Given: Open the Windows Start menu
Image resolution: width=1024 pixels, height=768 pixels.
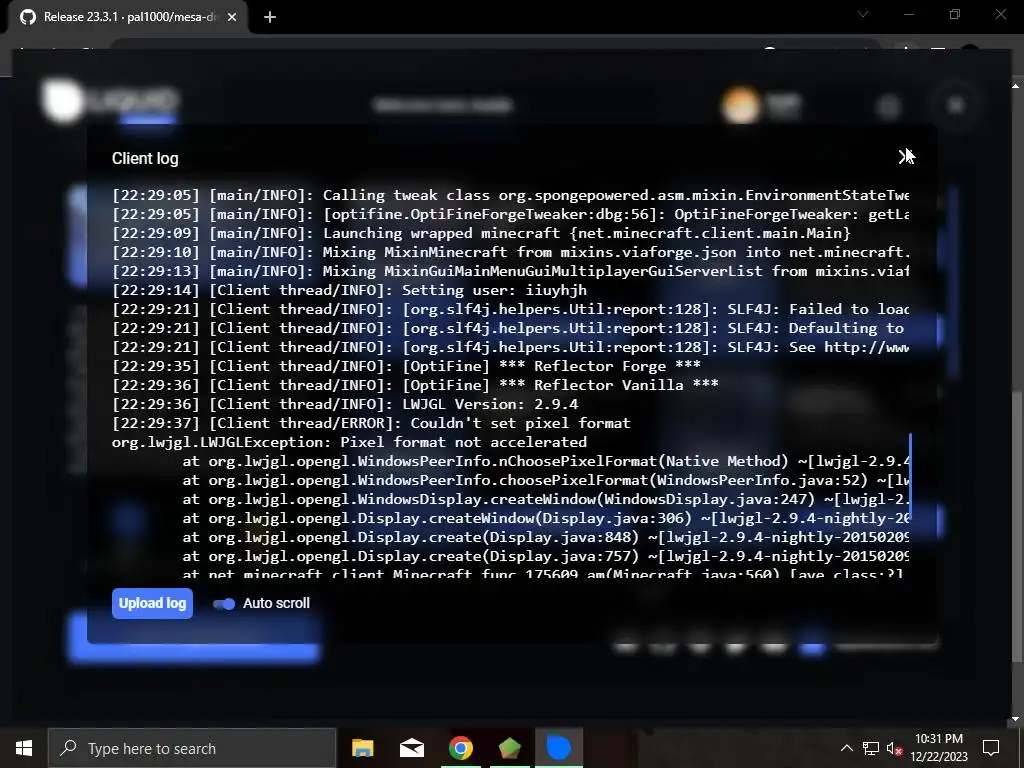Looking at the screenshot, I should tap(24, 748).
